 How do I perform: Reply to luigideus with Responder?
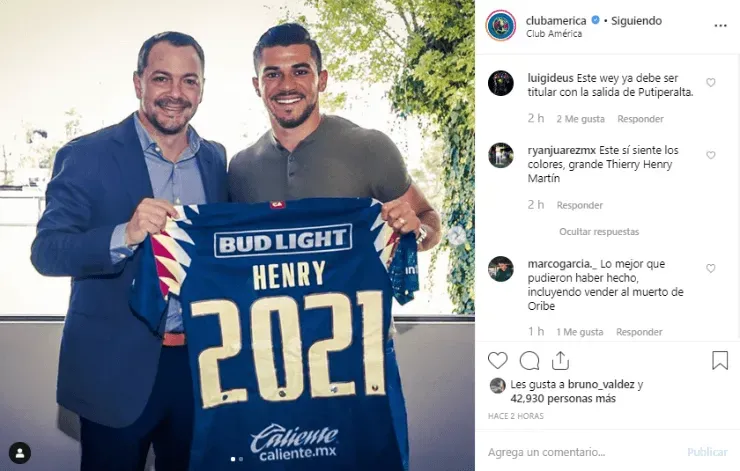click(640, 119)
